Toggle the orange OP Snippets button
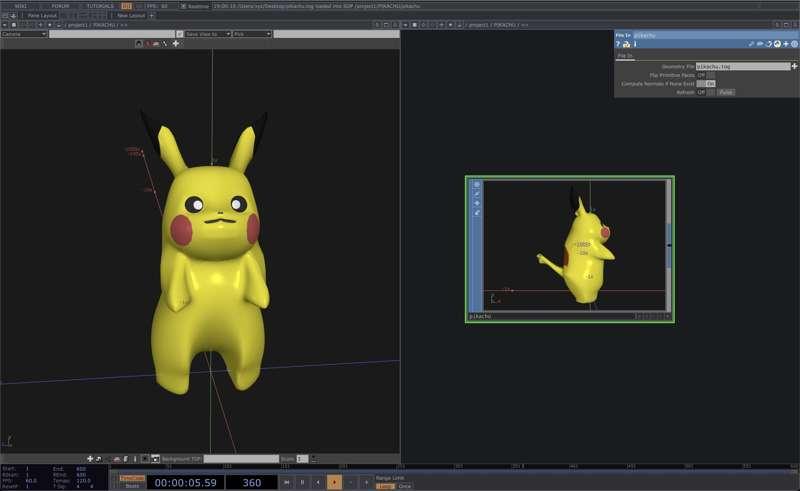Viewport: 800px width, 491px height. [x=127, y=6]
